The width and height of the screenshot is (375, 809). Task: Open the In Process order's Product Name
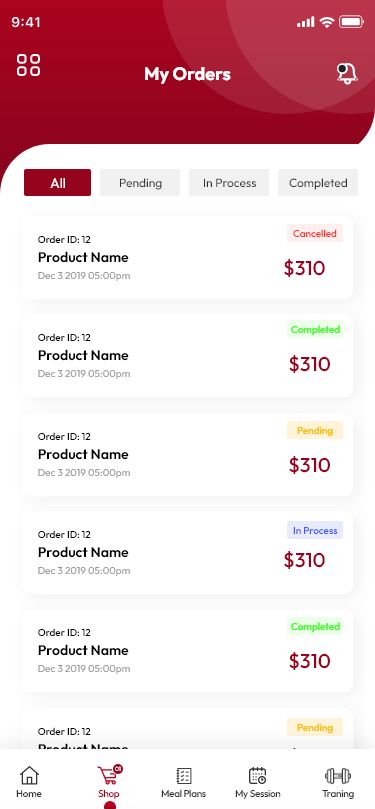[x=83, y=552]
